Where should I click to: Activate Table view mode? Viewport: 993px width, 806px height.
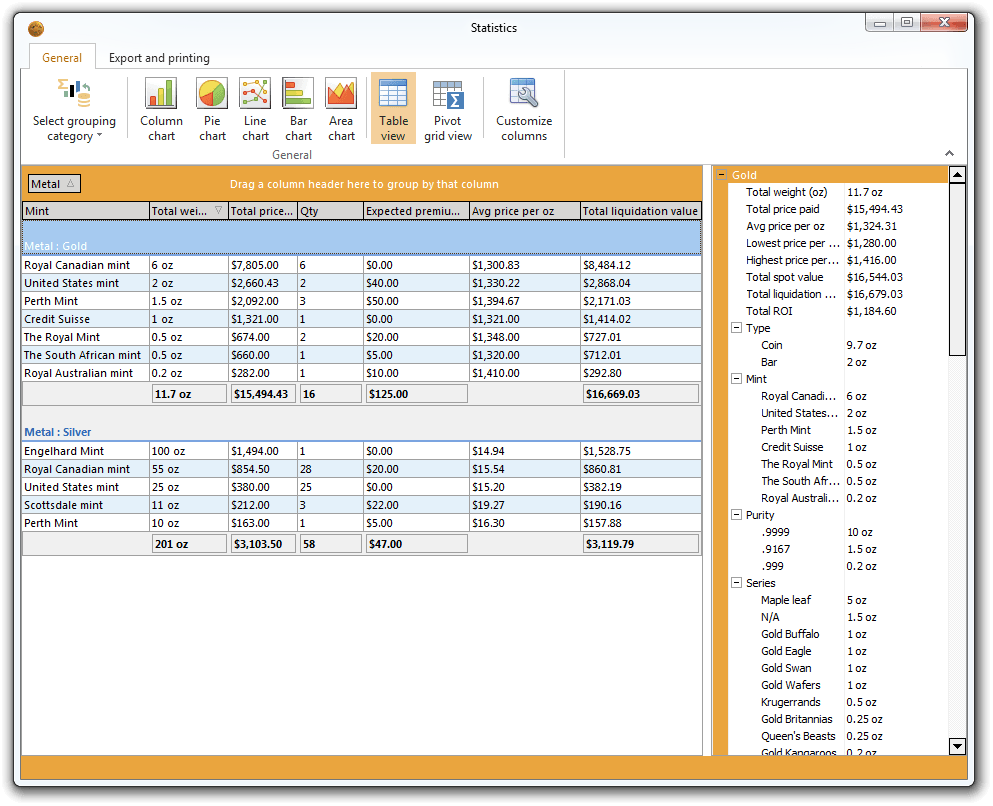[x=392, y=107]
